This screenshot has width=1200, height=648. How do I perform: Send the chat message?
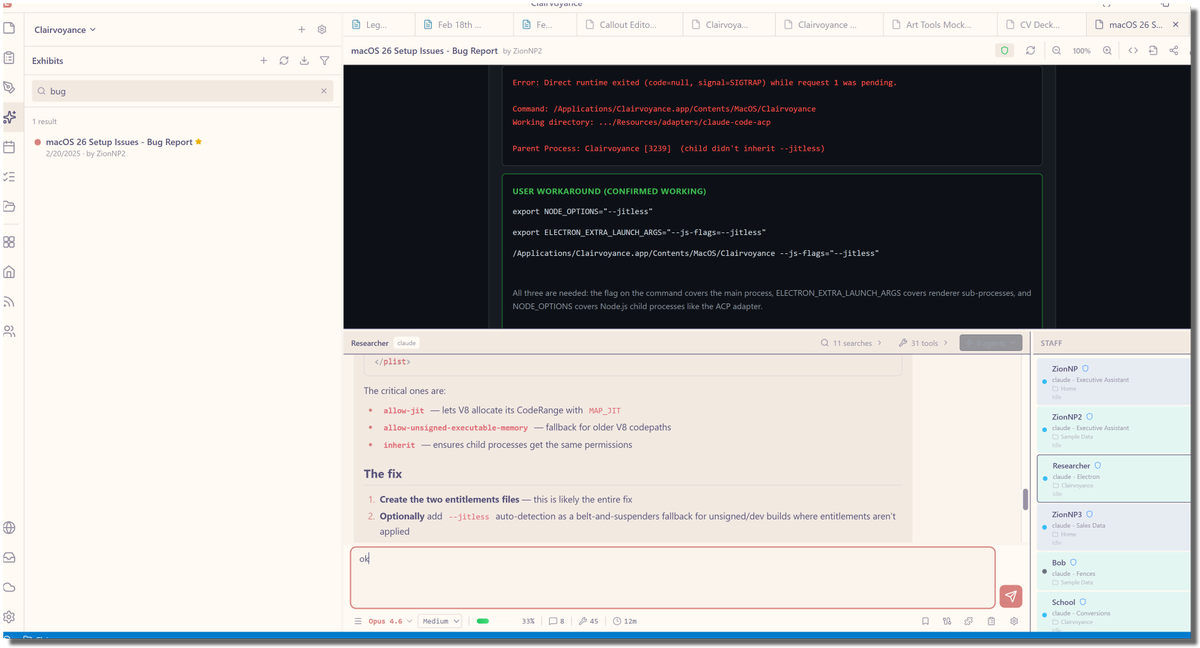(x=1011, y=596)
